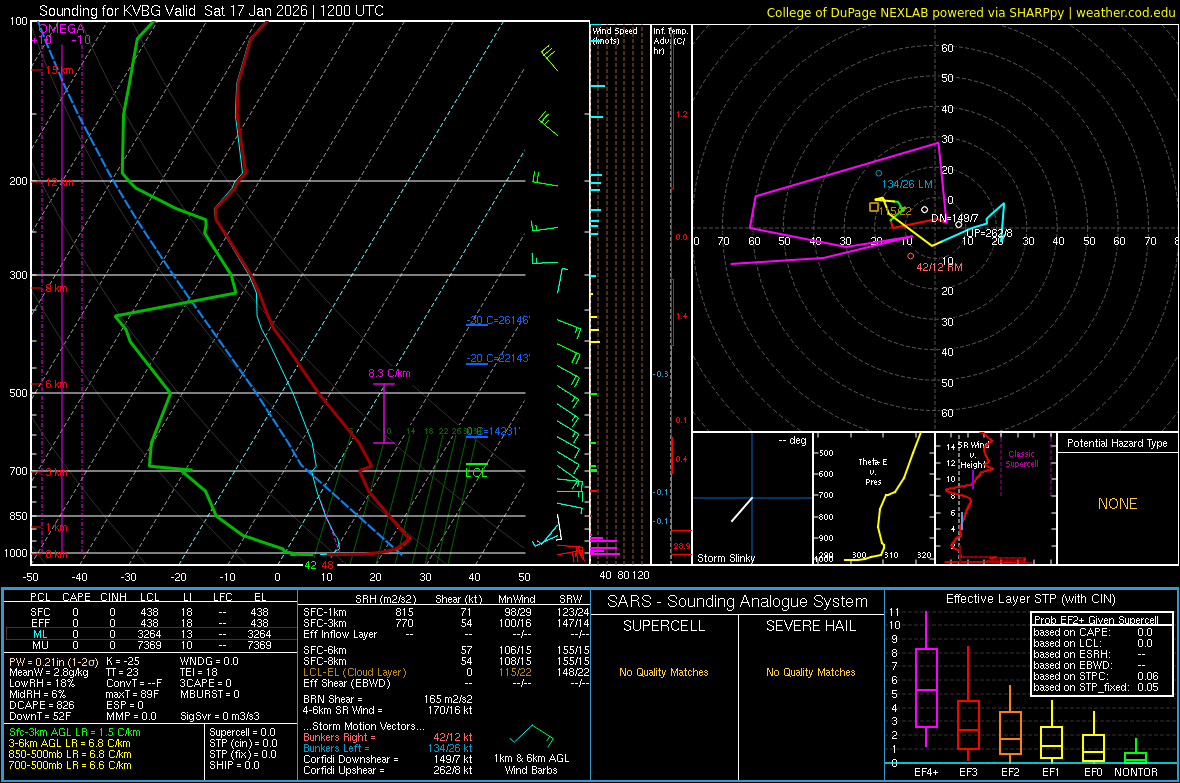Viewport: 1180px width, 783px height.
Task: Click the "Classic Supercell" label in SR wind inset
Action: (x=1022, y=459)
